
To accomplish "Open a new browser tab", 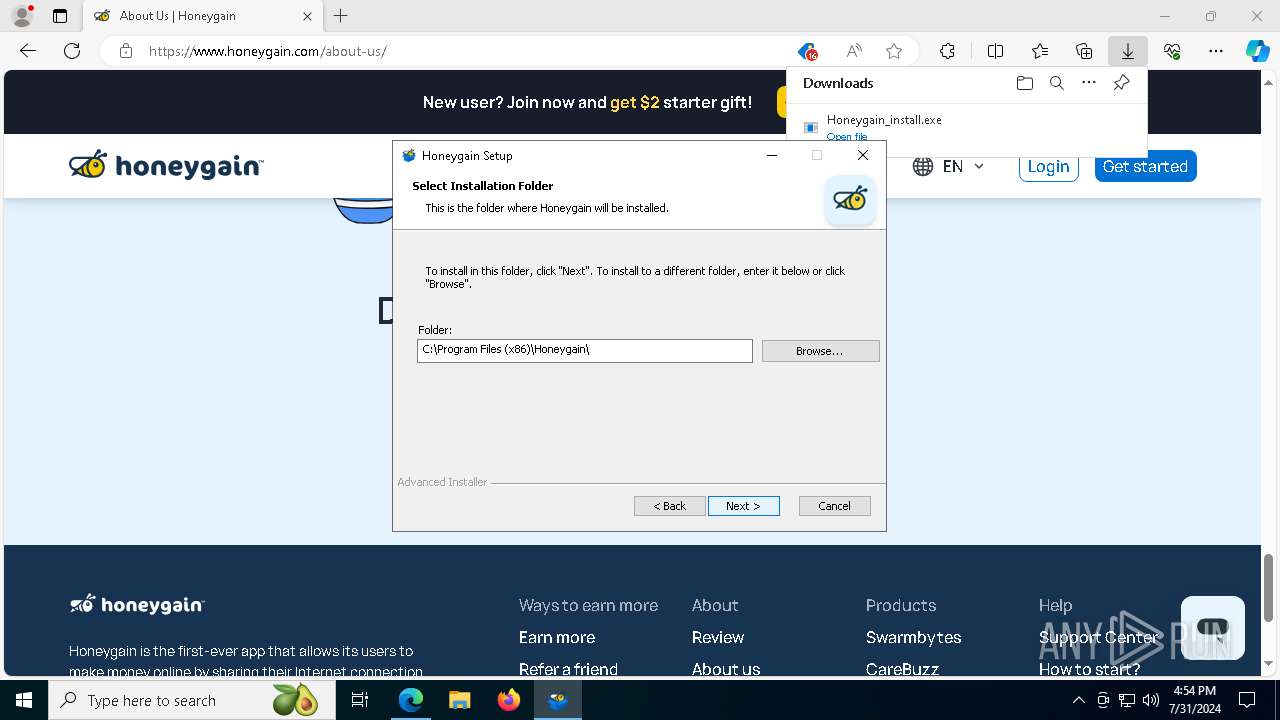I will 341,16.
